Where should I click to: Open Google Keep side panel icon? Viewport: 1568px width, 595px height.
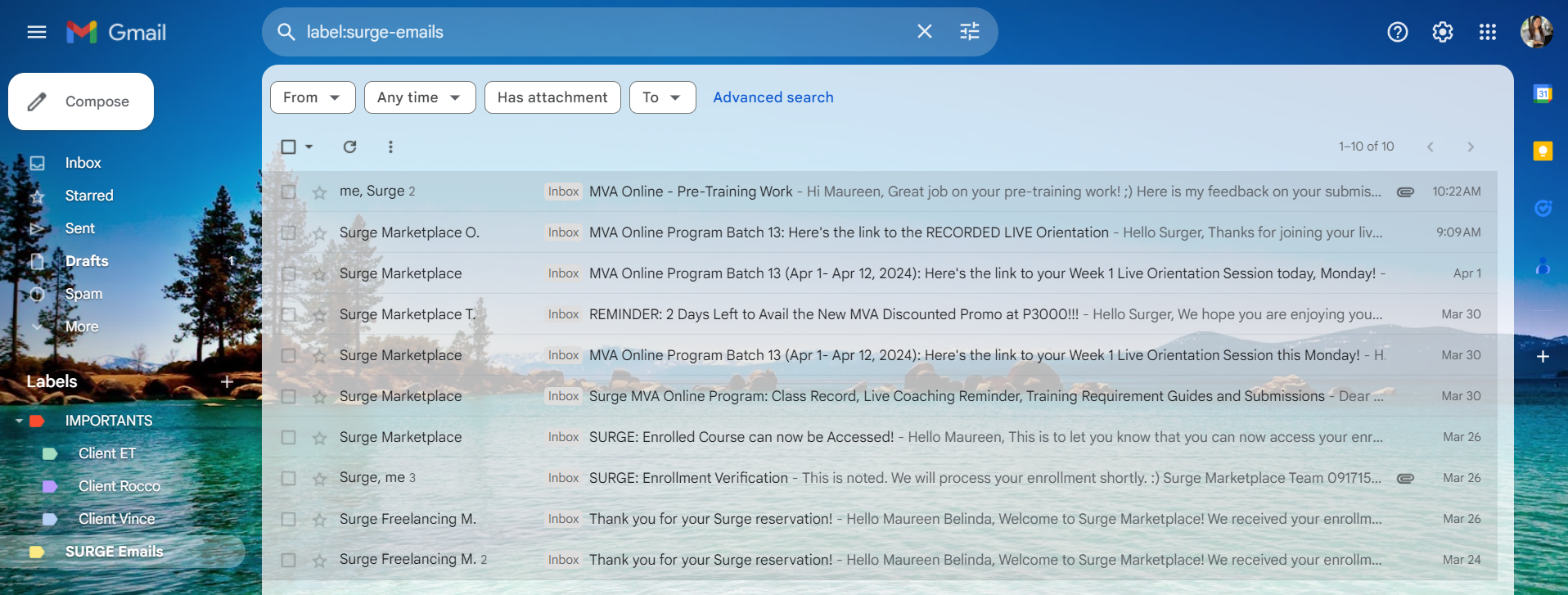[x=1543, y=151]
